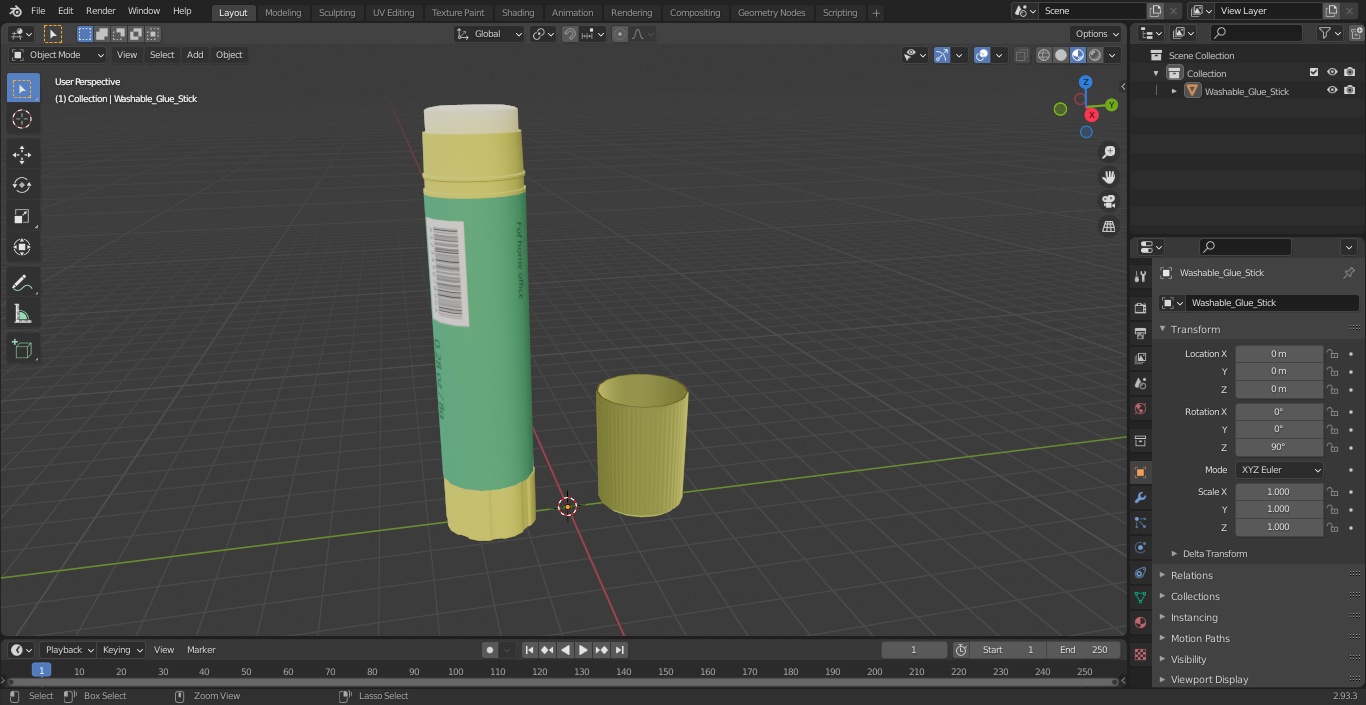This screenshot has width=1366, height=705.
Task: Open the File menu
Action: [38, 11]
